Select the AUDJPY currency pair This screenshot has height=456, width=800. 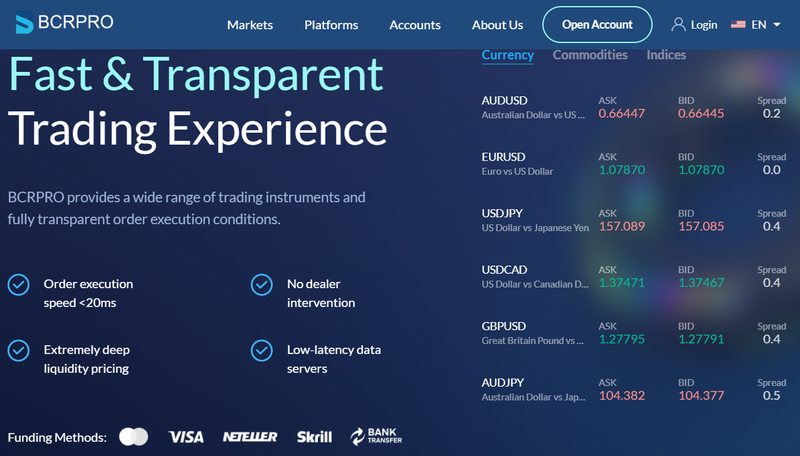click(503, 383)
